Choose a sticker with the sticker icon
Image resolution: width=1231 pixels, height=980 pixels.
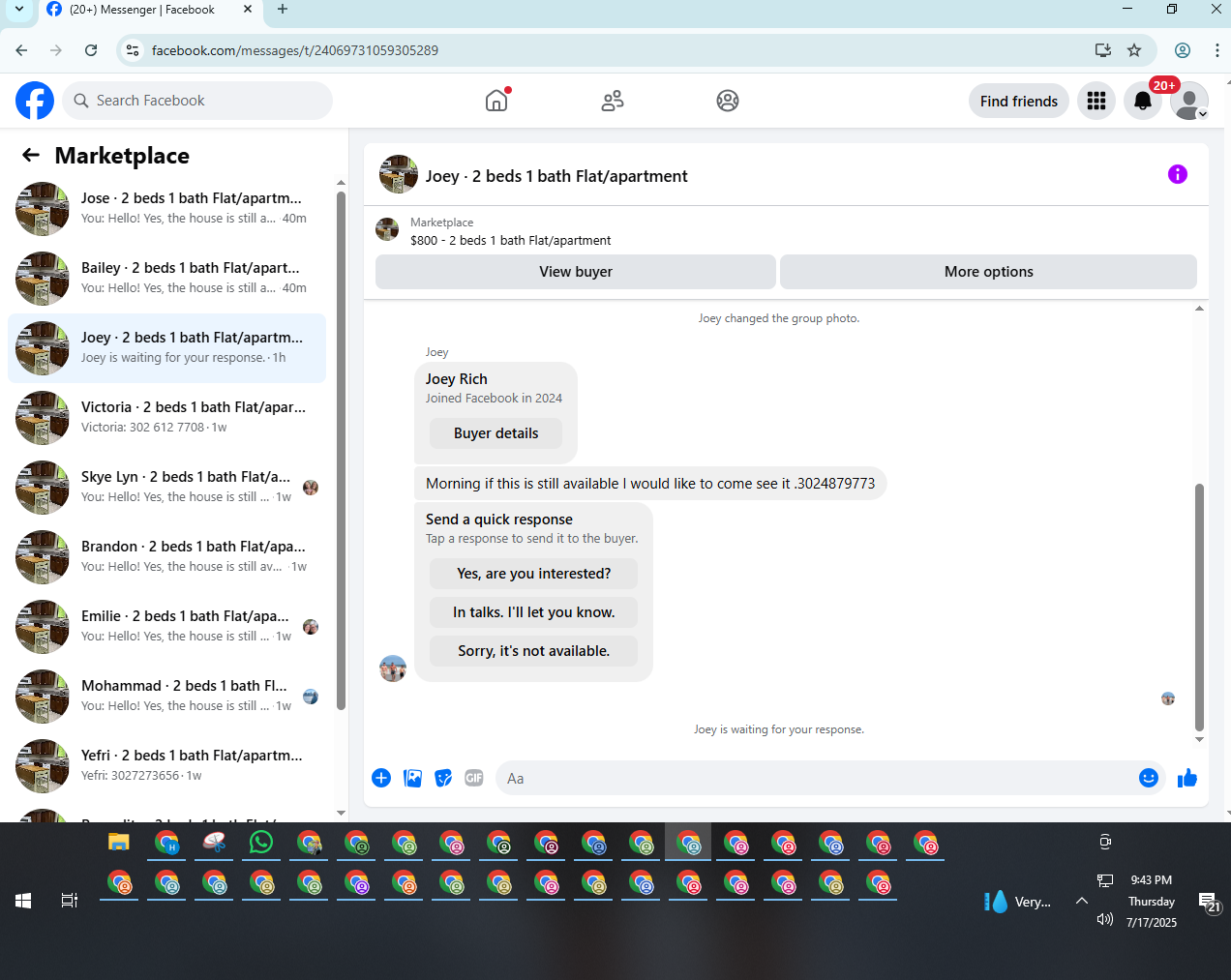point(443,778)
